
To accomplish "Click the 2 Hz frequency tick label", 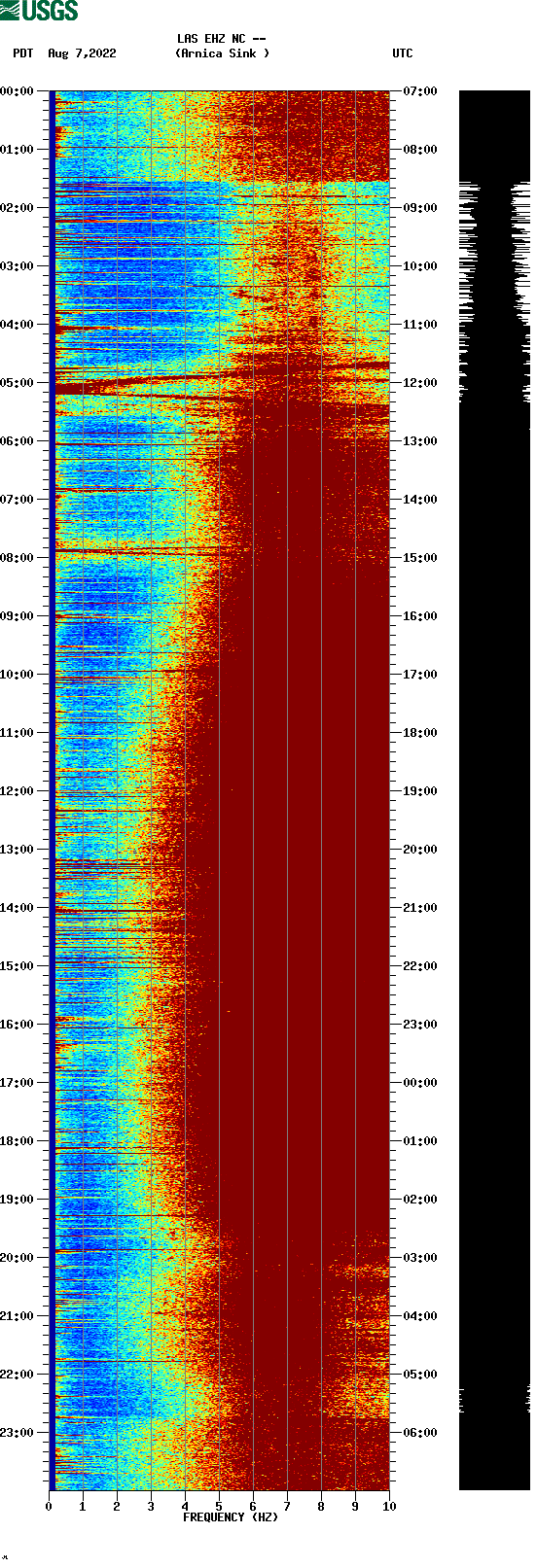I will tap(117, 1507).
